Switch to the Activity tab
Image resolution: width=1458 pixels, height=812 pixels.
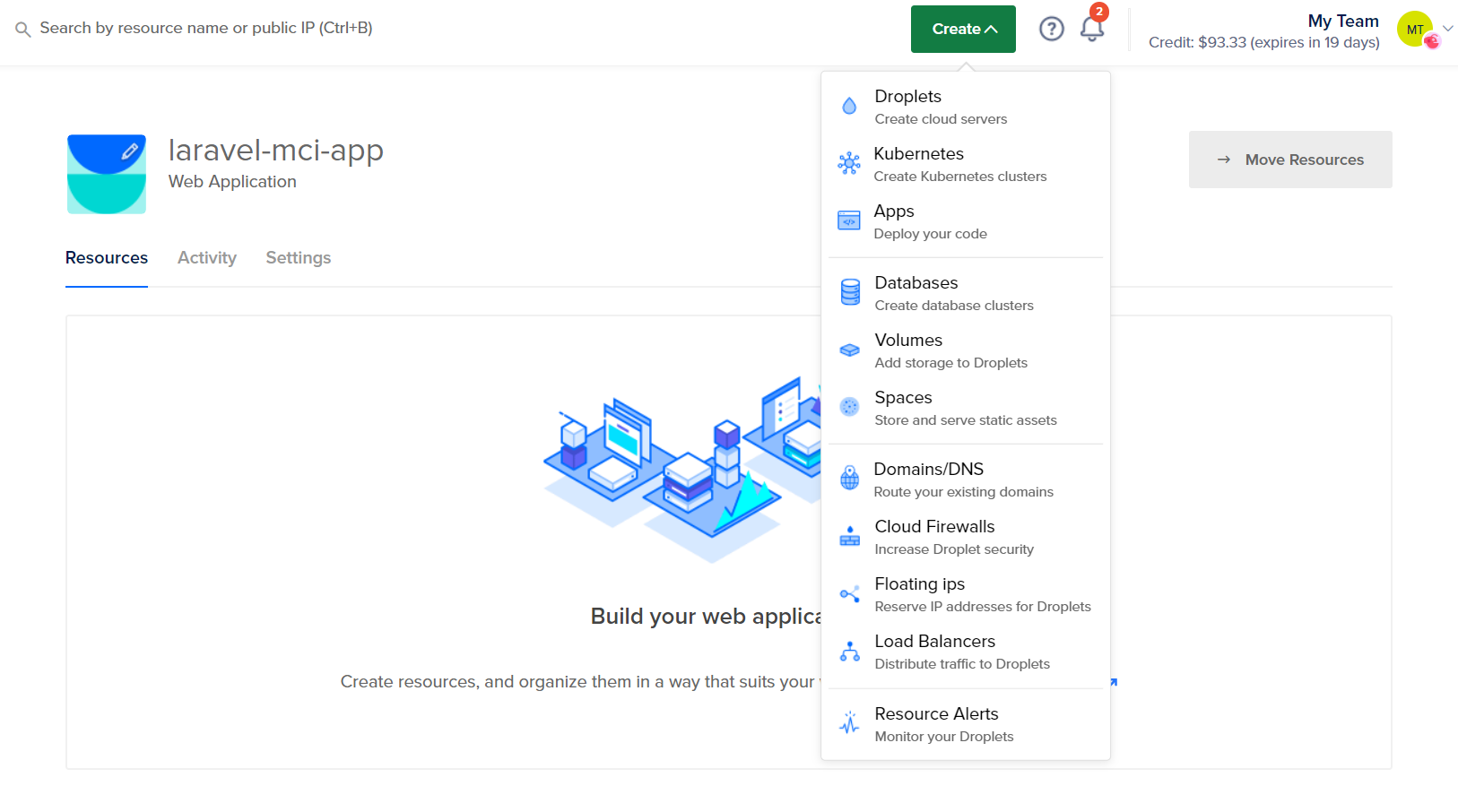[x=207, y=258]
